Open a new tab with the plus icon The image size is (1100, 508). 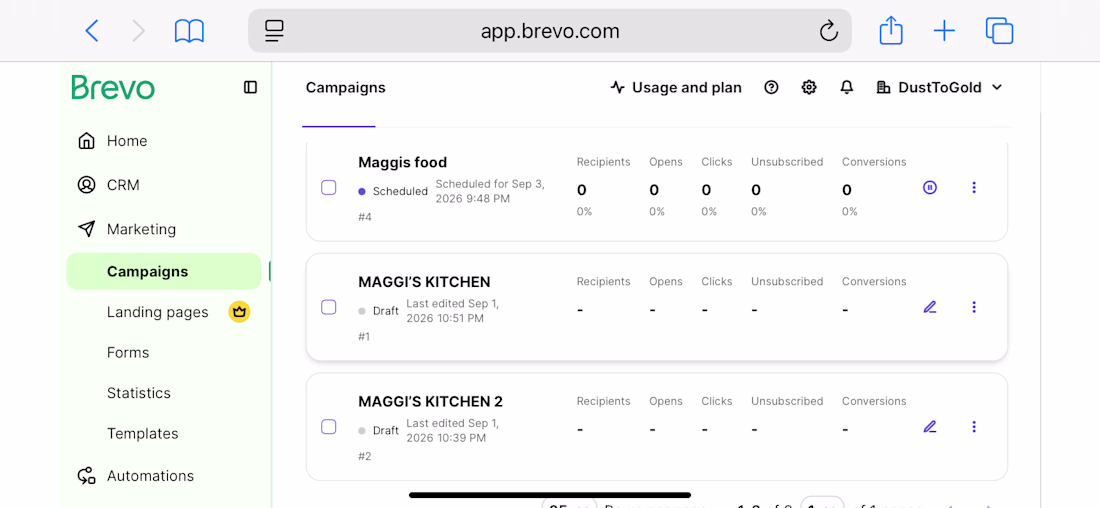(x=944, y=31)
